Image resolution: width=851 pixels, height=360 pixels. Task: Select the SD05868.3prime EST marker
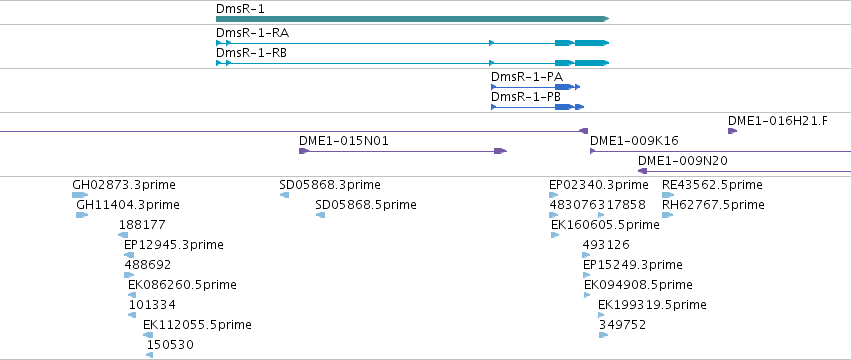click(284, 195)
